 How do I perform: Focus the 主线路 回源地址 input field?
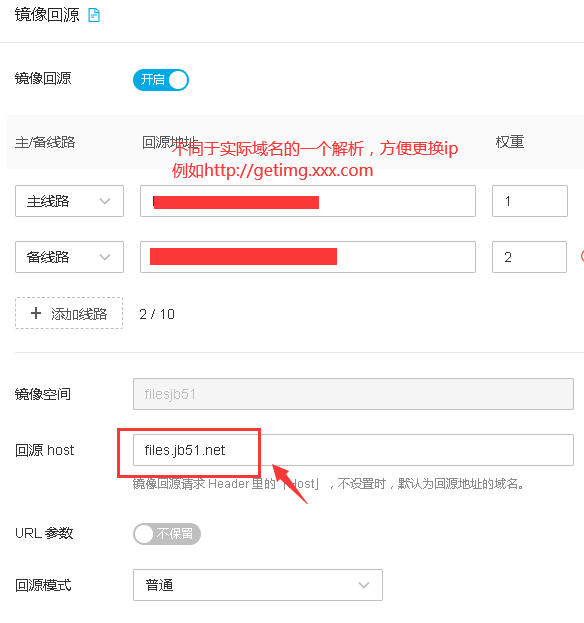308,201
